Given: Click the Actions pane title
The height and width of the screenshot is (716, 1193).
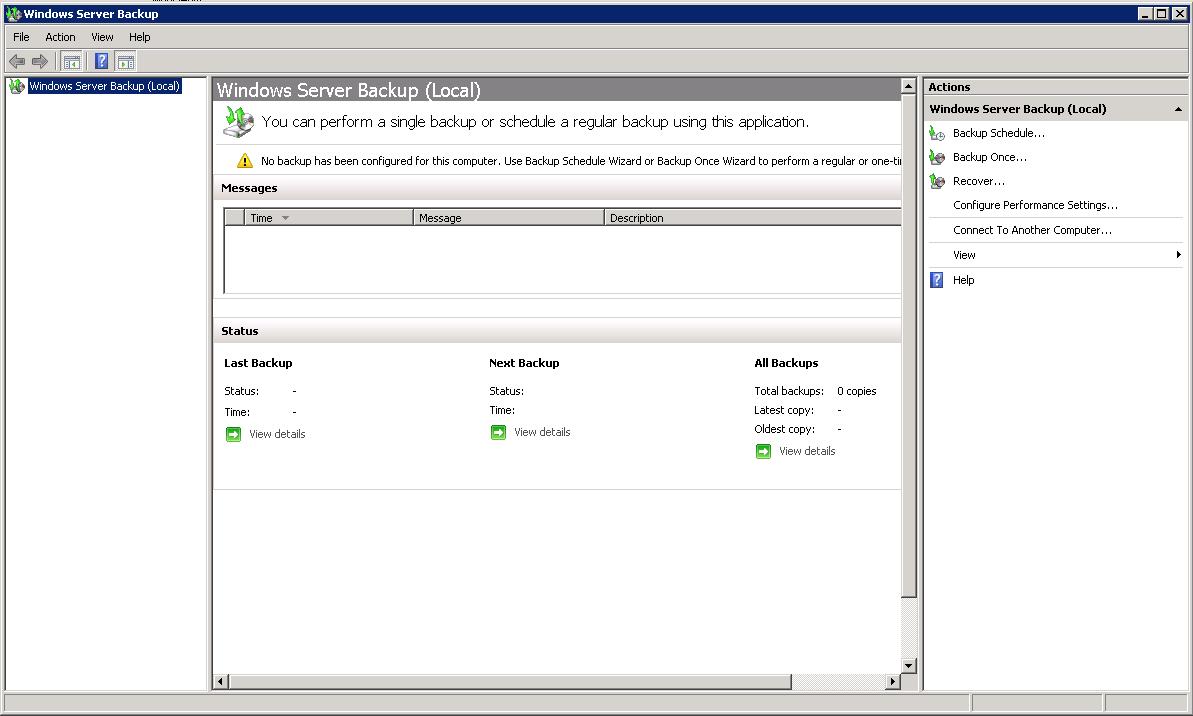Looking at the screenshot, I should [x=949, y=87].
